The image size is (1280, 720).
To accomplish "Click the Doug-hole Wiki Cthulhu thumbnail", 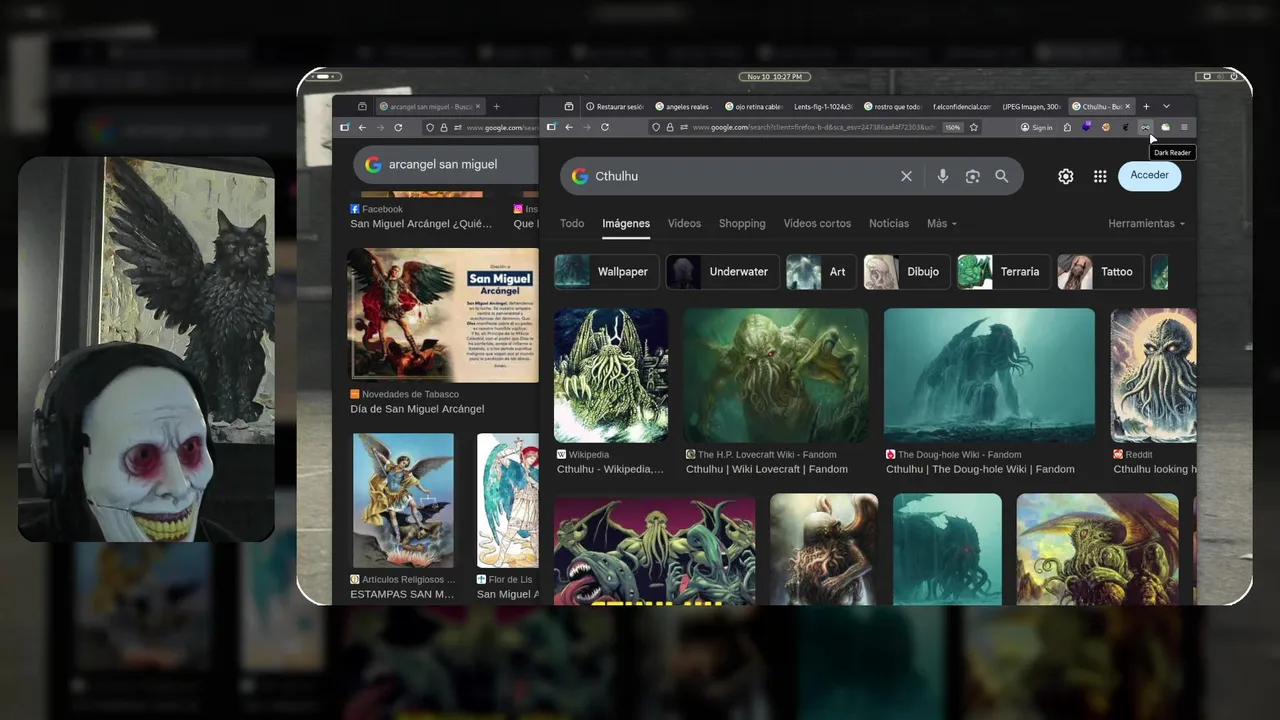I will [x=989, y=375].
